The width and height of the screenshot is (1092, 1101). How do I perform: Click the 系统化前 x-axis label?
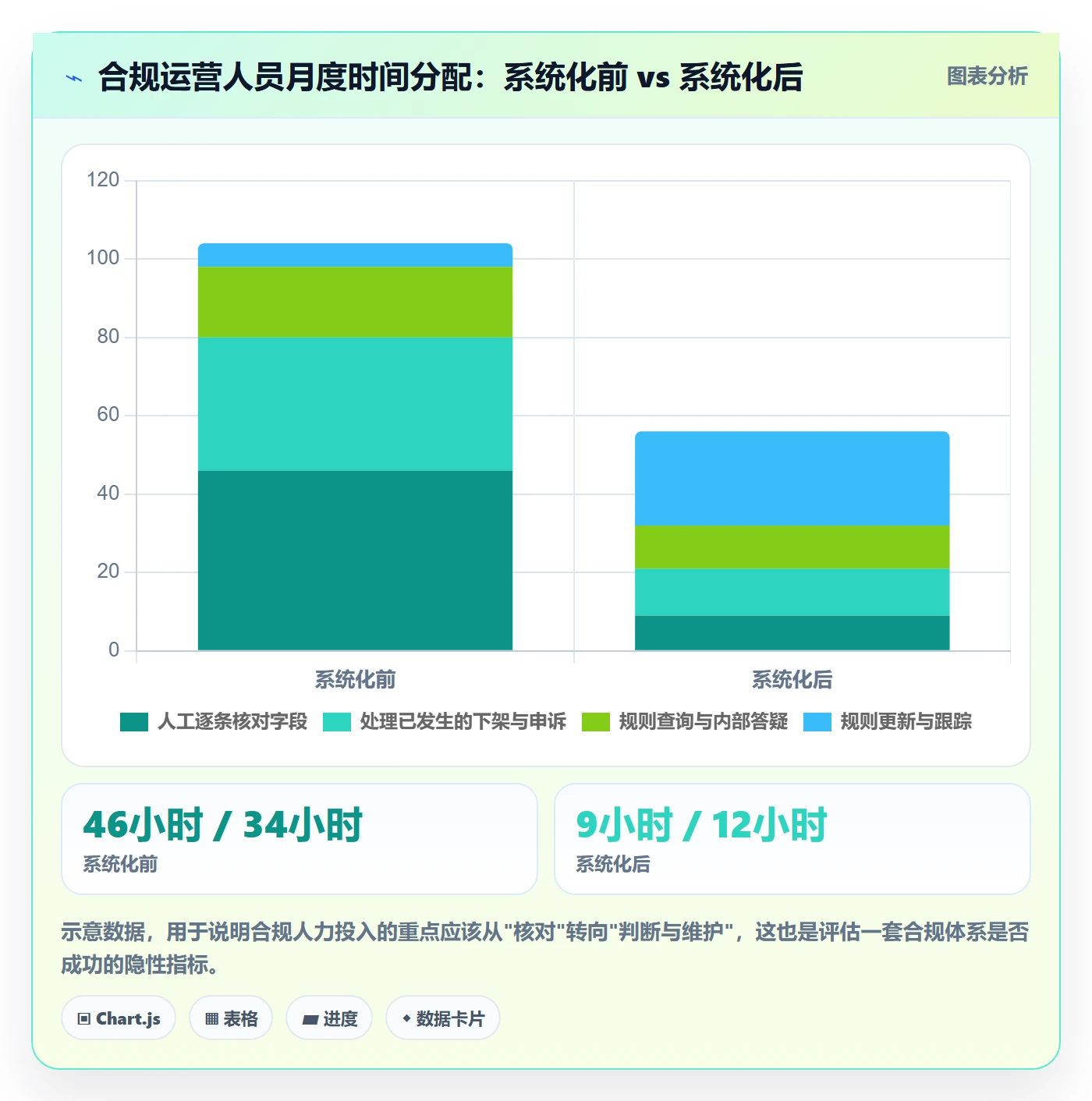pyautogui.click(x=355, y=680)
